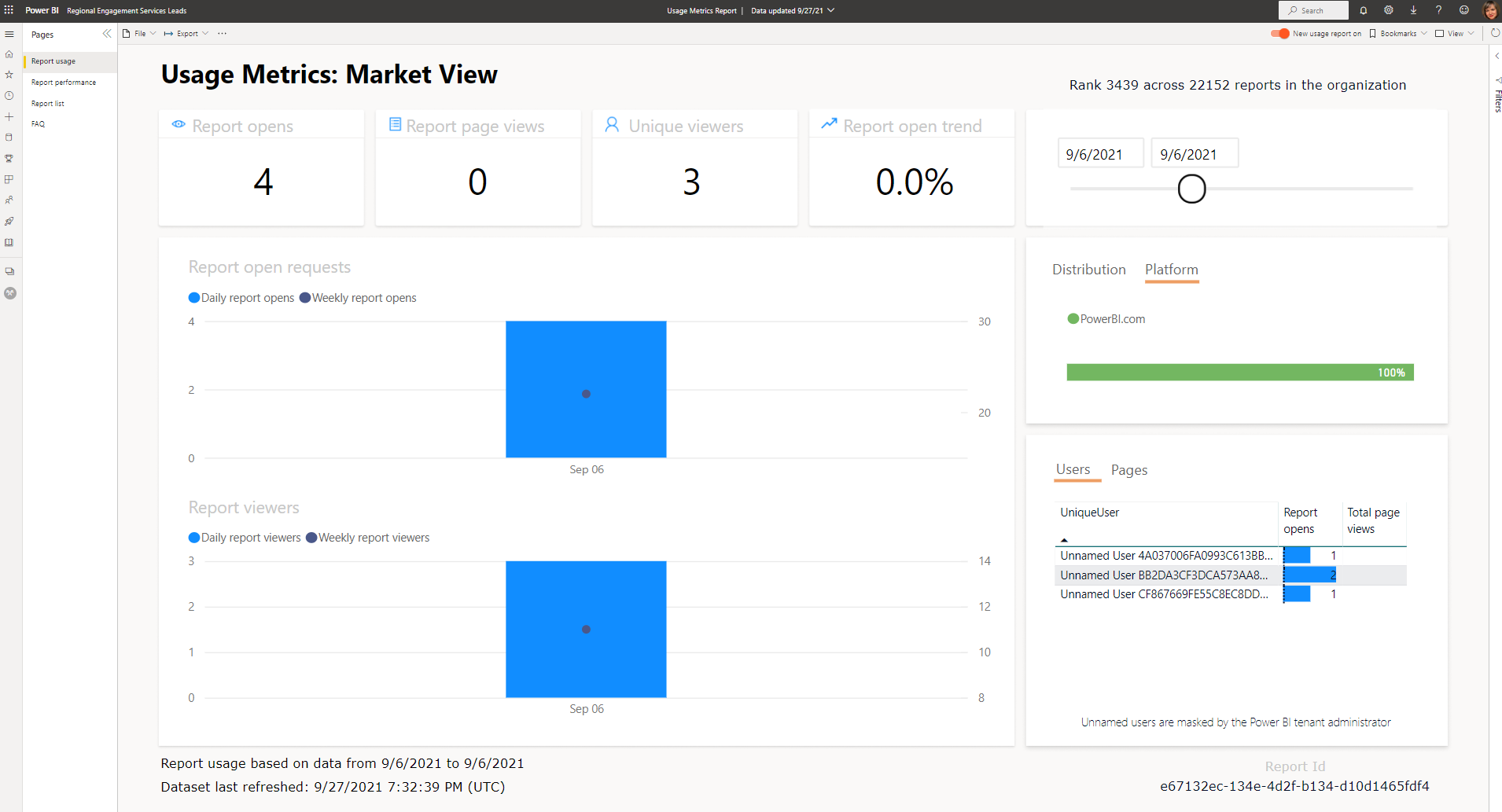Open Apps icon in left sidebar
This screenshot has width=1502, height=812.
[x=9, y=179]
